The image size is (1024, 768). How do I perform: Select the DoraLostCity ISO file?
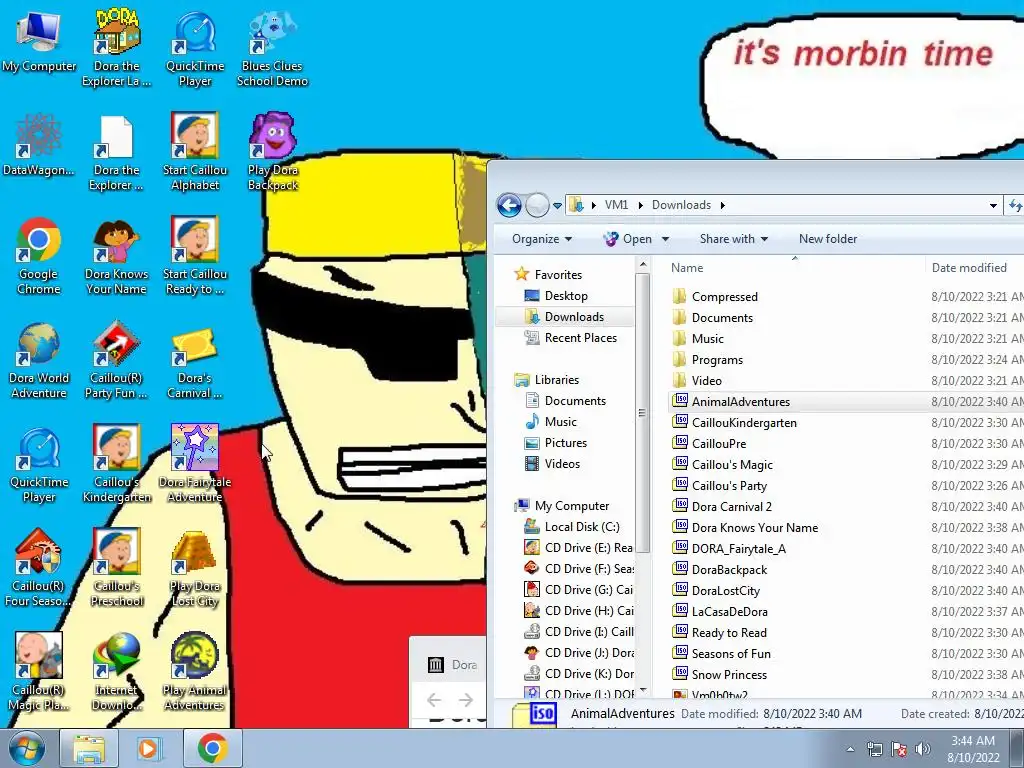click(x=726, y=591)
